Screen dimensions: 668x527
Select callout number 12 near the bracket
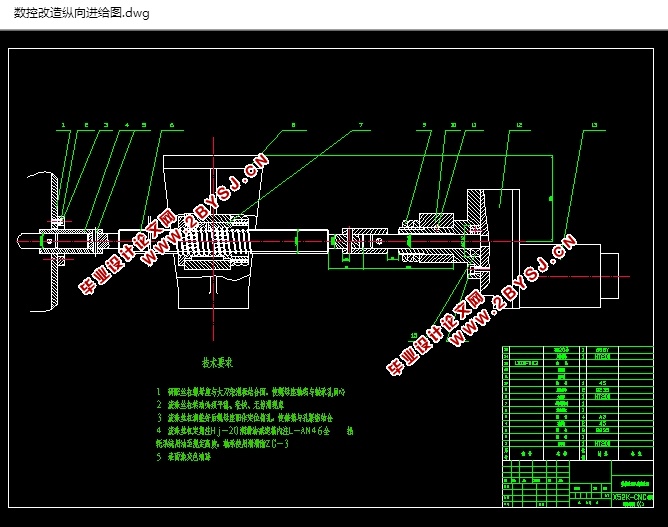pyautogui.click(x=519, y=125)
